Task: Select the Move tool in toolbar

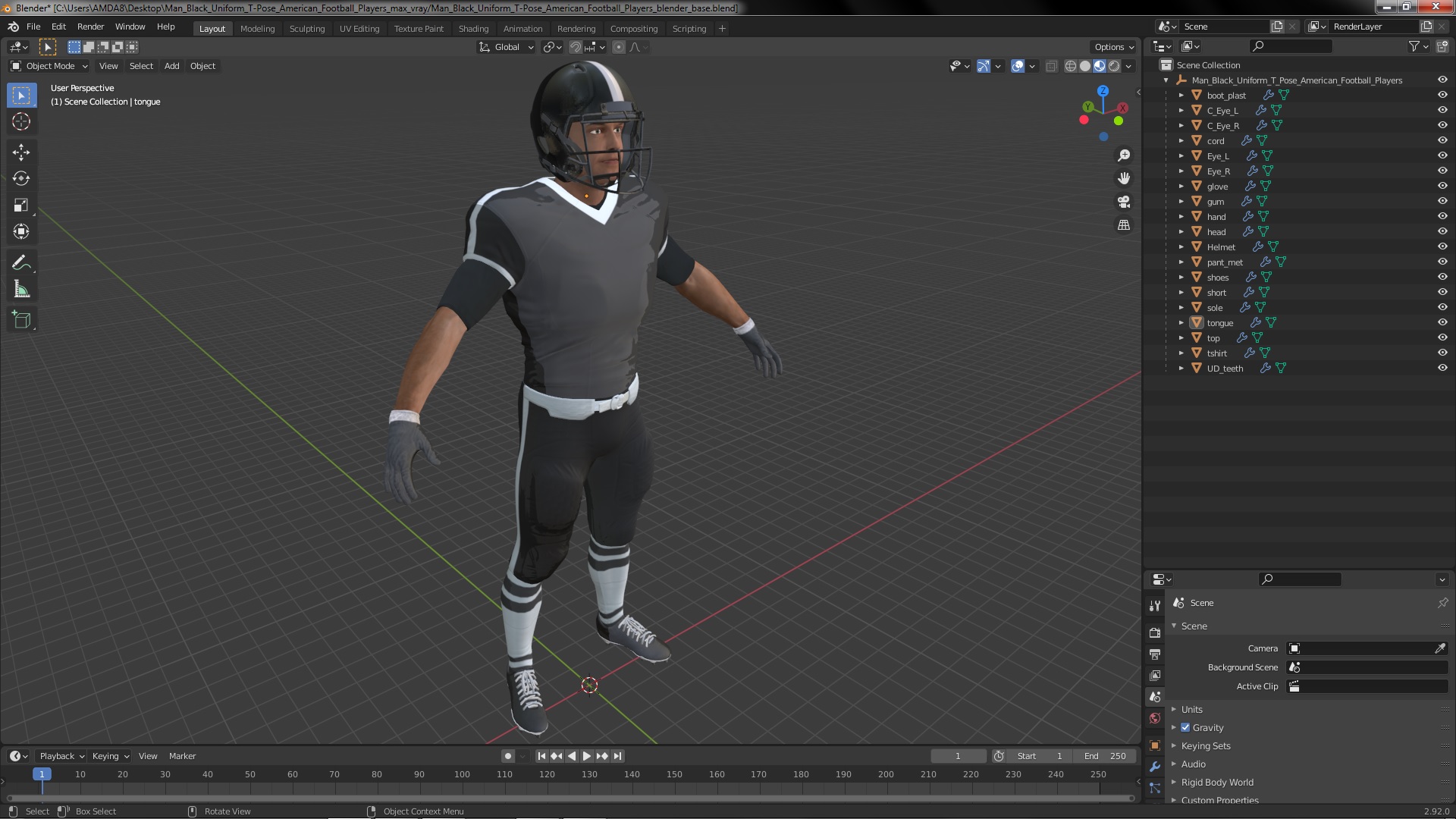Action: click(x=22, y=150)
